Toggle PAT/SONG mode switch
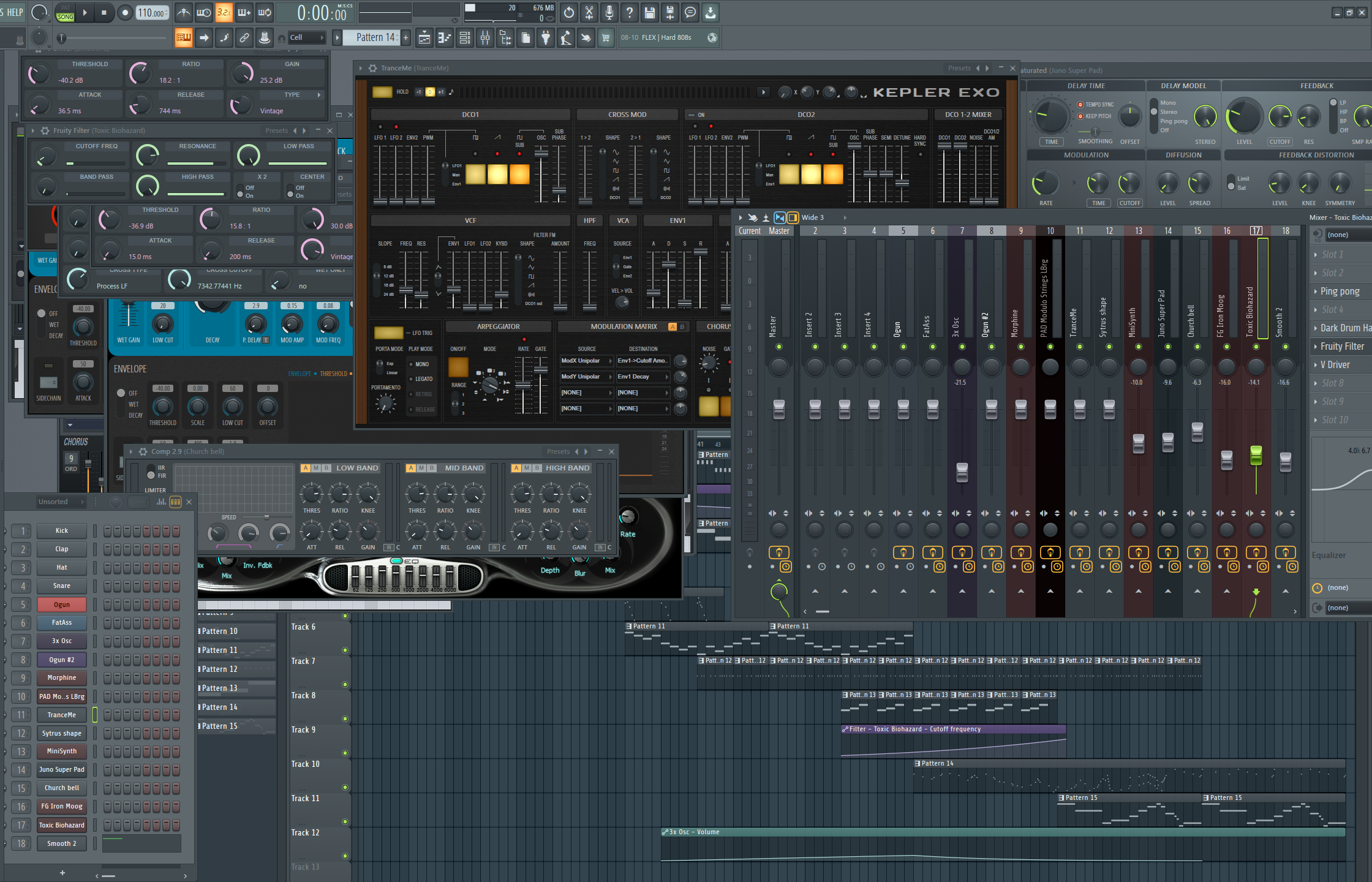 click(x=65, y=13)
